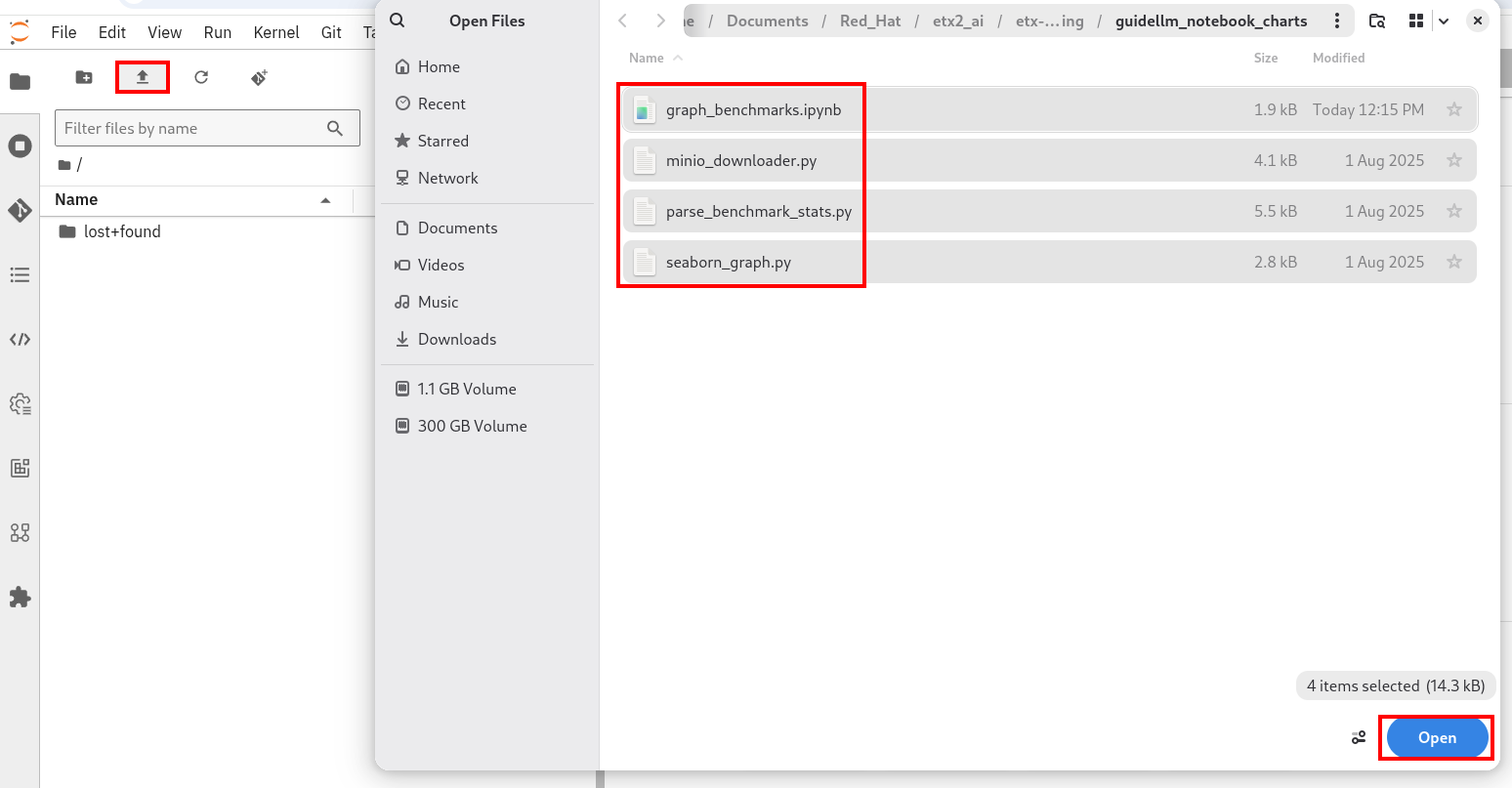Click the Filter files by name field
Screen dimensions: 1512x788
pyautogui.click(x=195, y=128)
